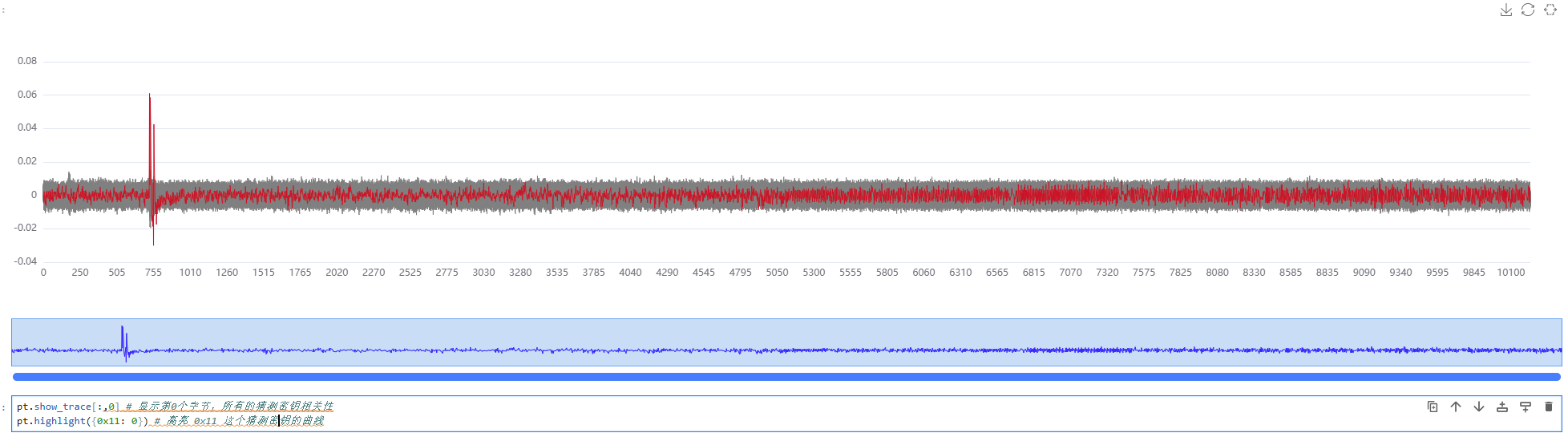Move the cell down

pos(1479,407)
